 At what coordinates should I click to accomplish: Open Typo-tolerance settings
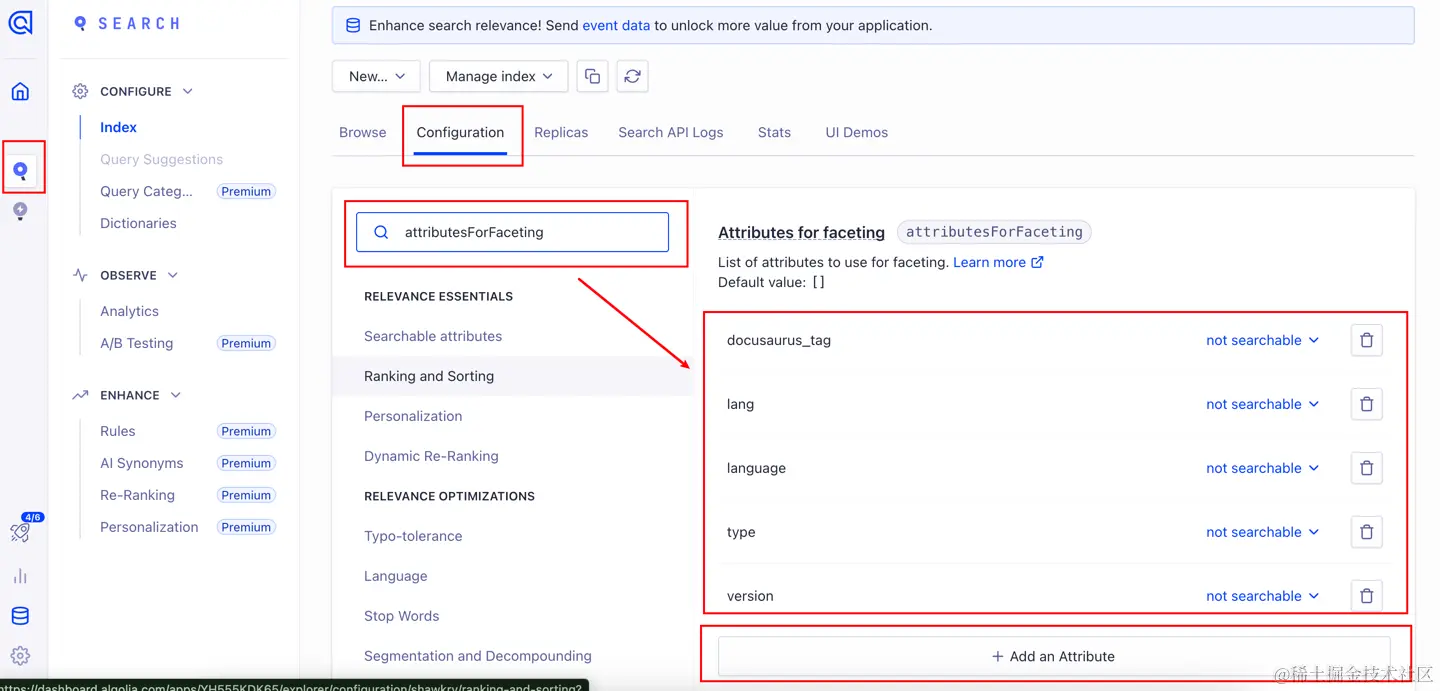[x=413, y=536]
